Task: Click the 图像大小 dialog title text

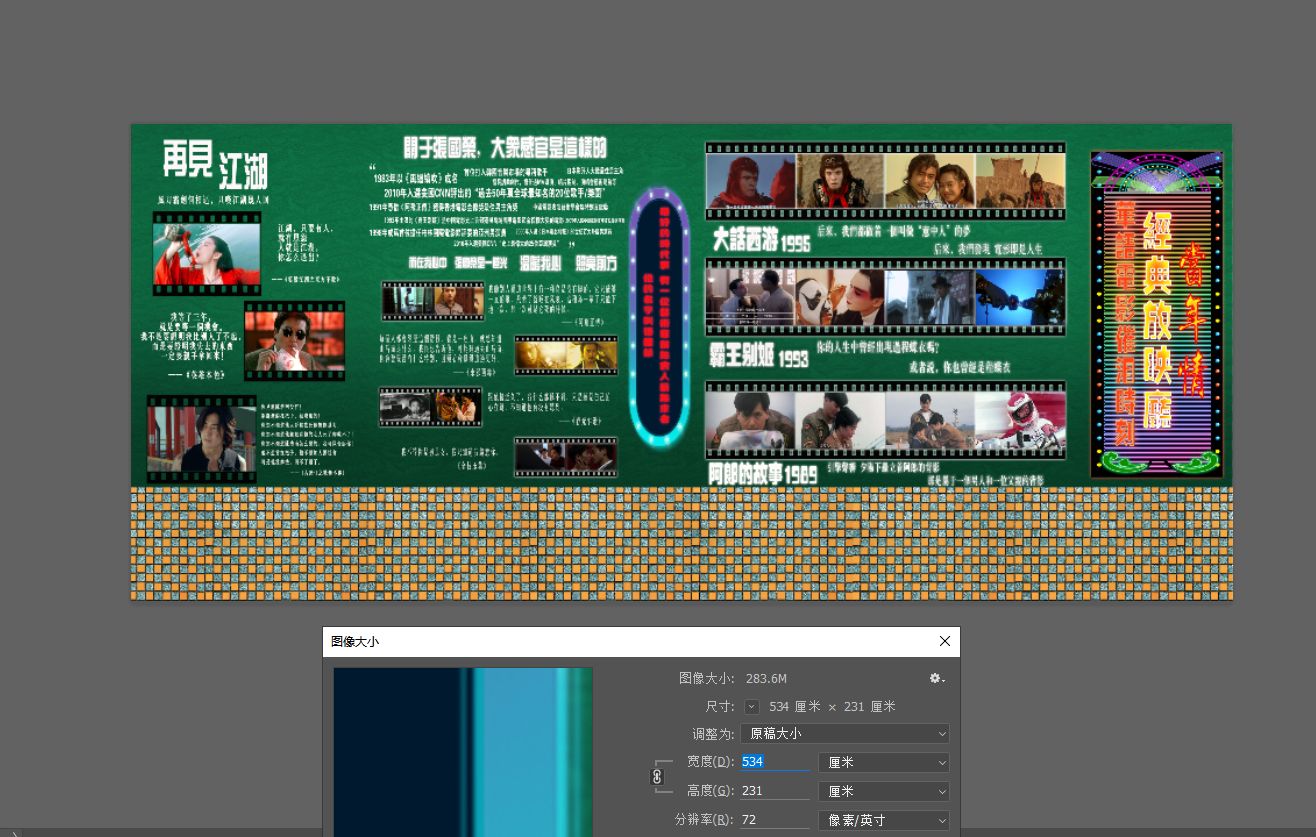Action: pyautogui.click(x=355, y=642)
